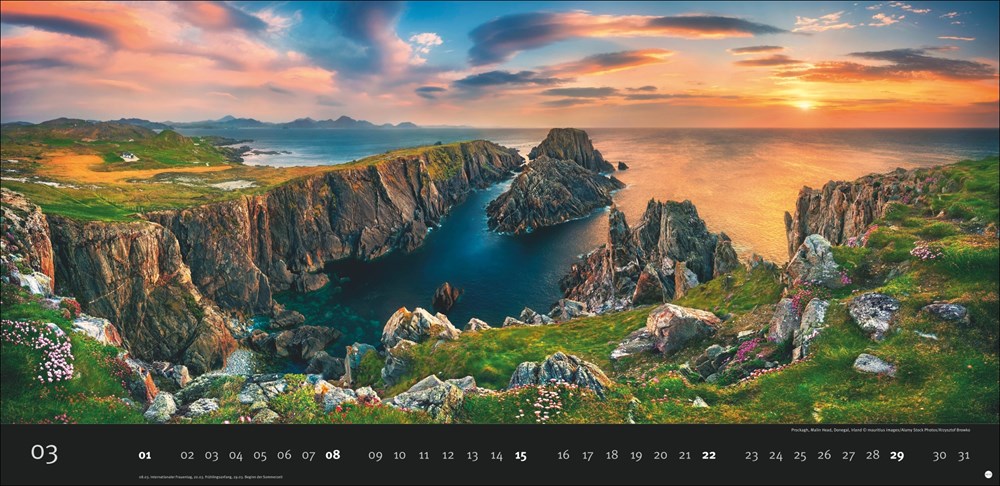The image size is (1000, 486).
Task: Click the setting sun on the horizon
Action: pyautogui.click(x=803, y=103)
